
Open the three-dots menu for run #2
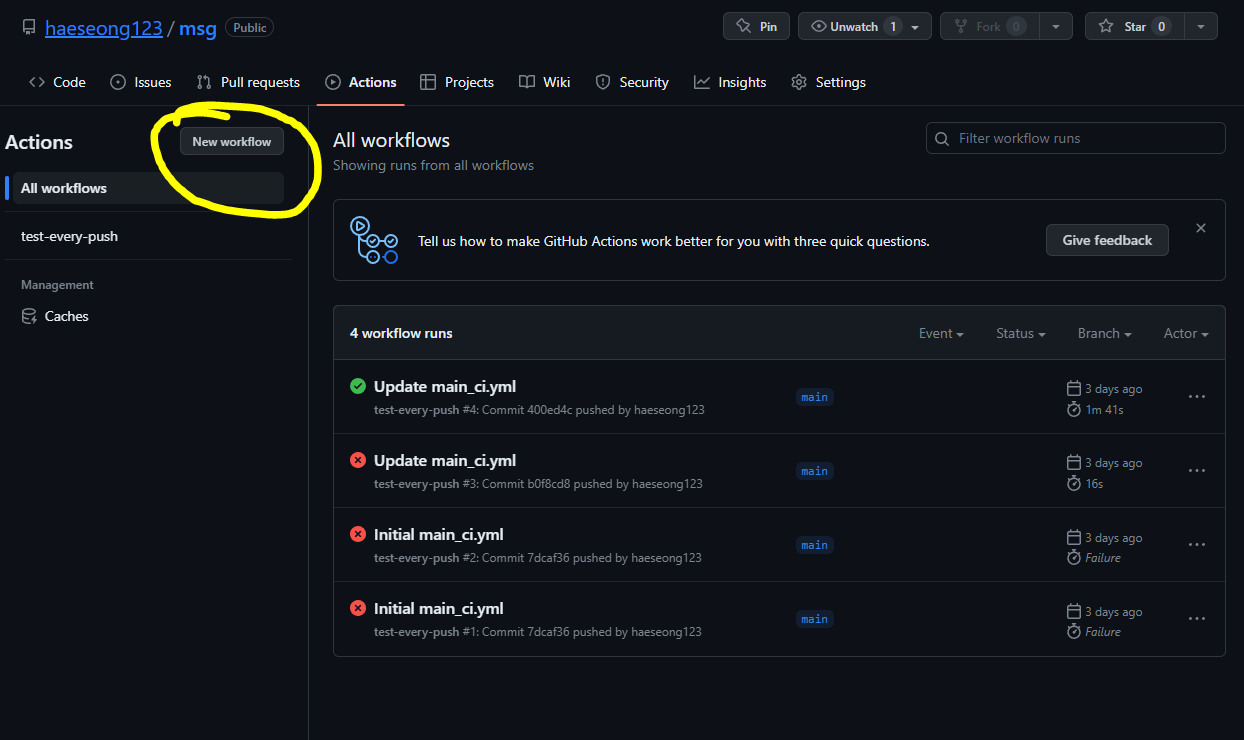[1197, 545]
